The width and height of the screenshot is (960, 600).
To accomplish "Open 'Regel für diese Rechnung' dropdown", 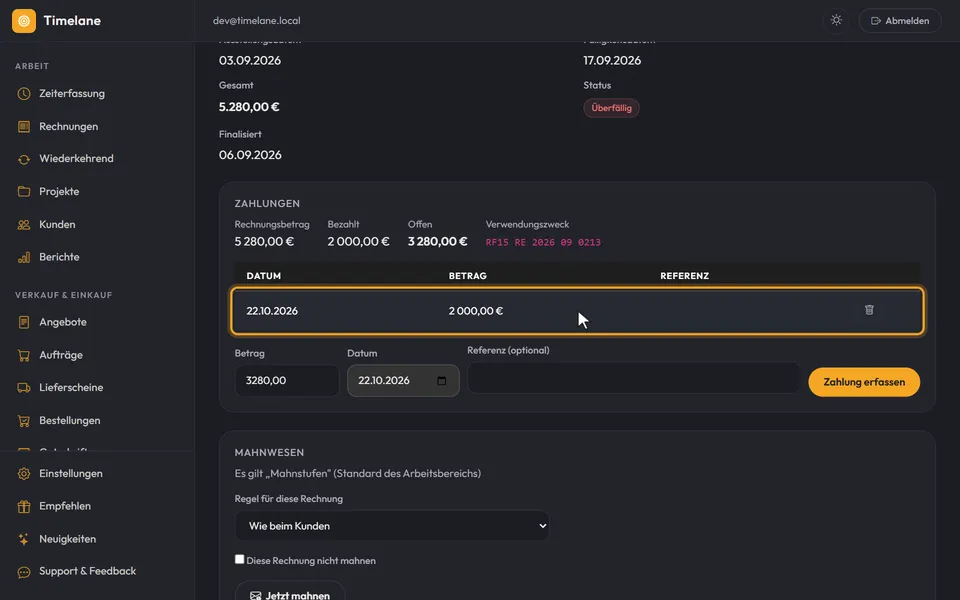I will tap(392, 526).
